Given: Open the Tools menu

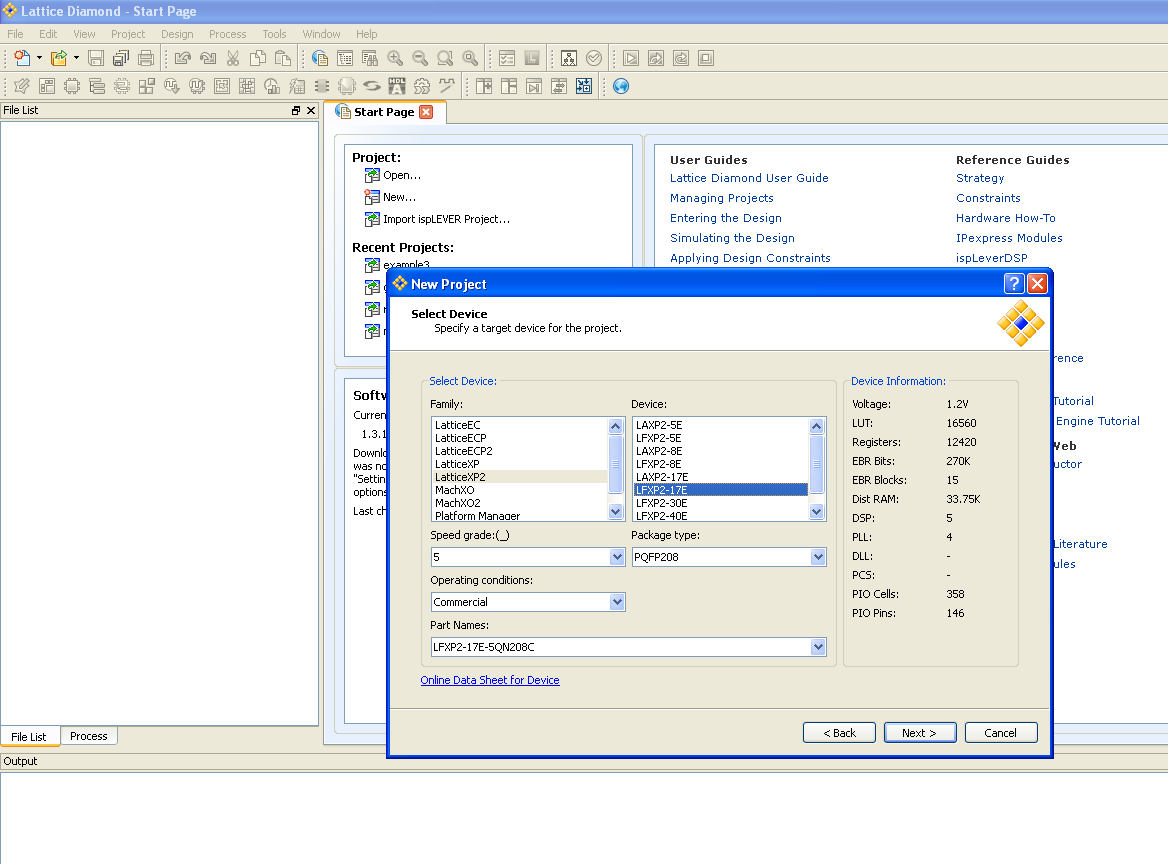Looking at the screenshot, I should point(274,34).
